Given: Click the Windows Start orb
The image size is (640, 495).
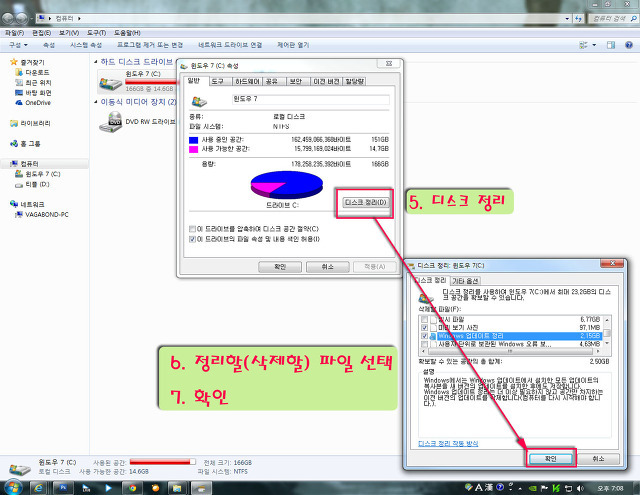Looking at the screenshot, I should coord(13,487).
